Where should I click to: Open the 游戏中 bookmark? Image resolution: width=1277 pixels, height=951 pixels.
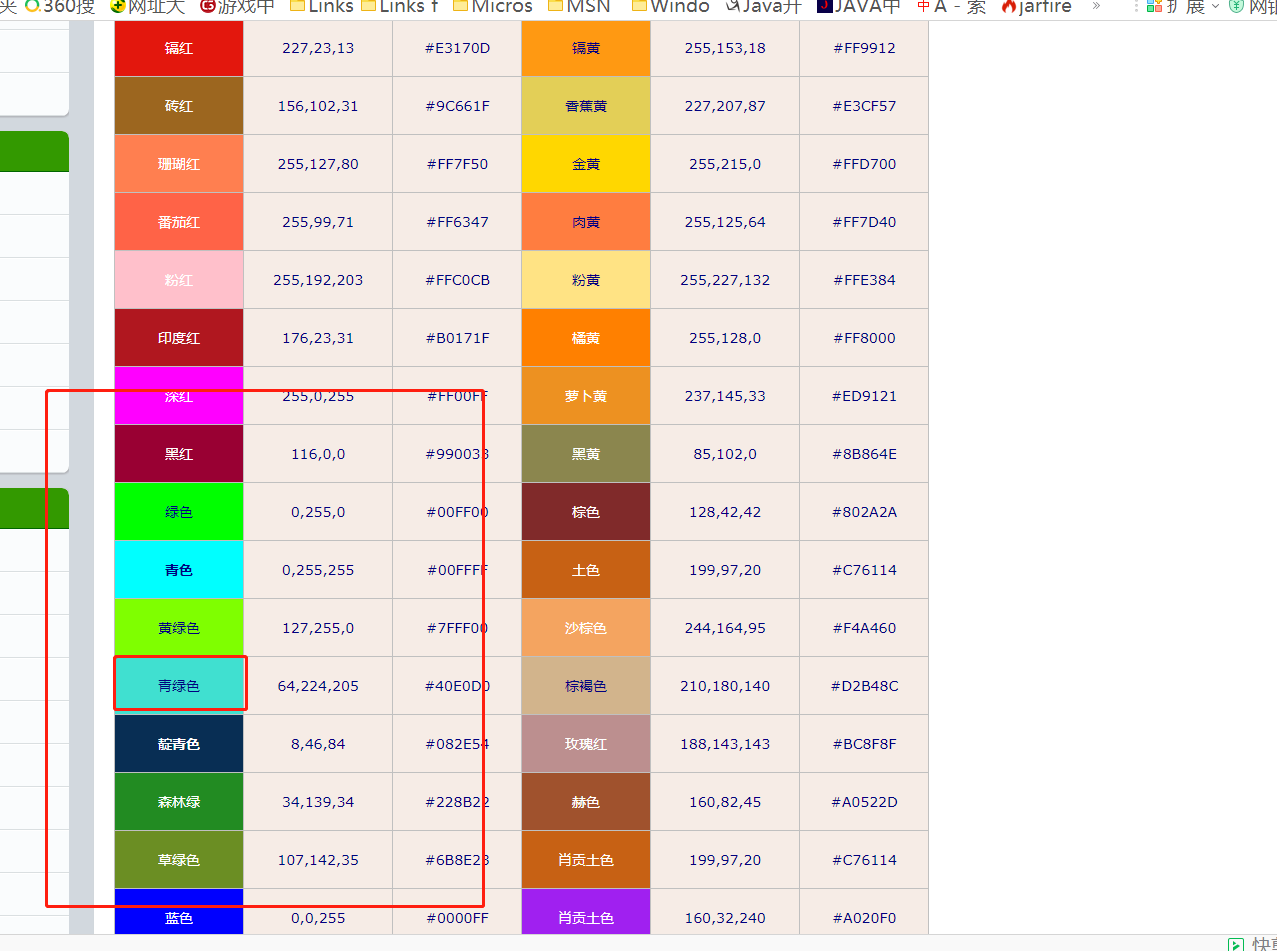point(237,7)
